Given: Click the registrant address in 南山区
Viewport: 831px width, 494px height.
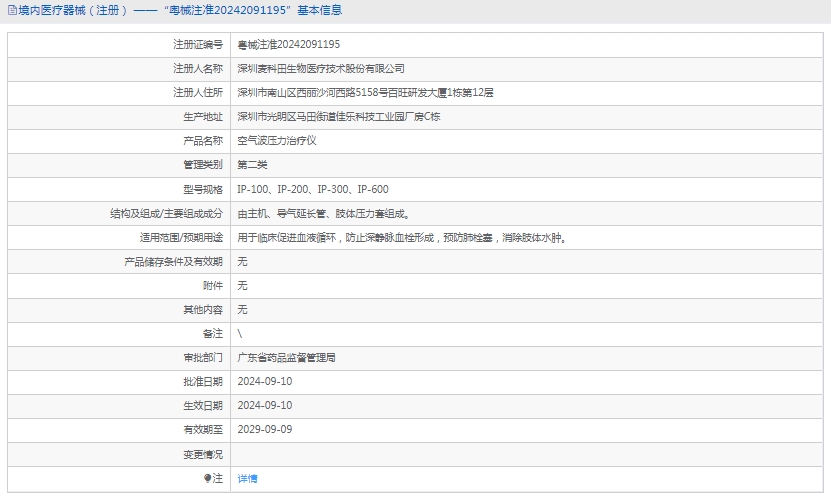Looking at the screenshot, I should coord(365,93).
